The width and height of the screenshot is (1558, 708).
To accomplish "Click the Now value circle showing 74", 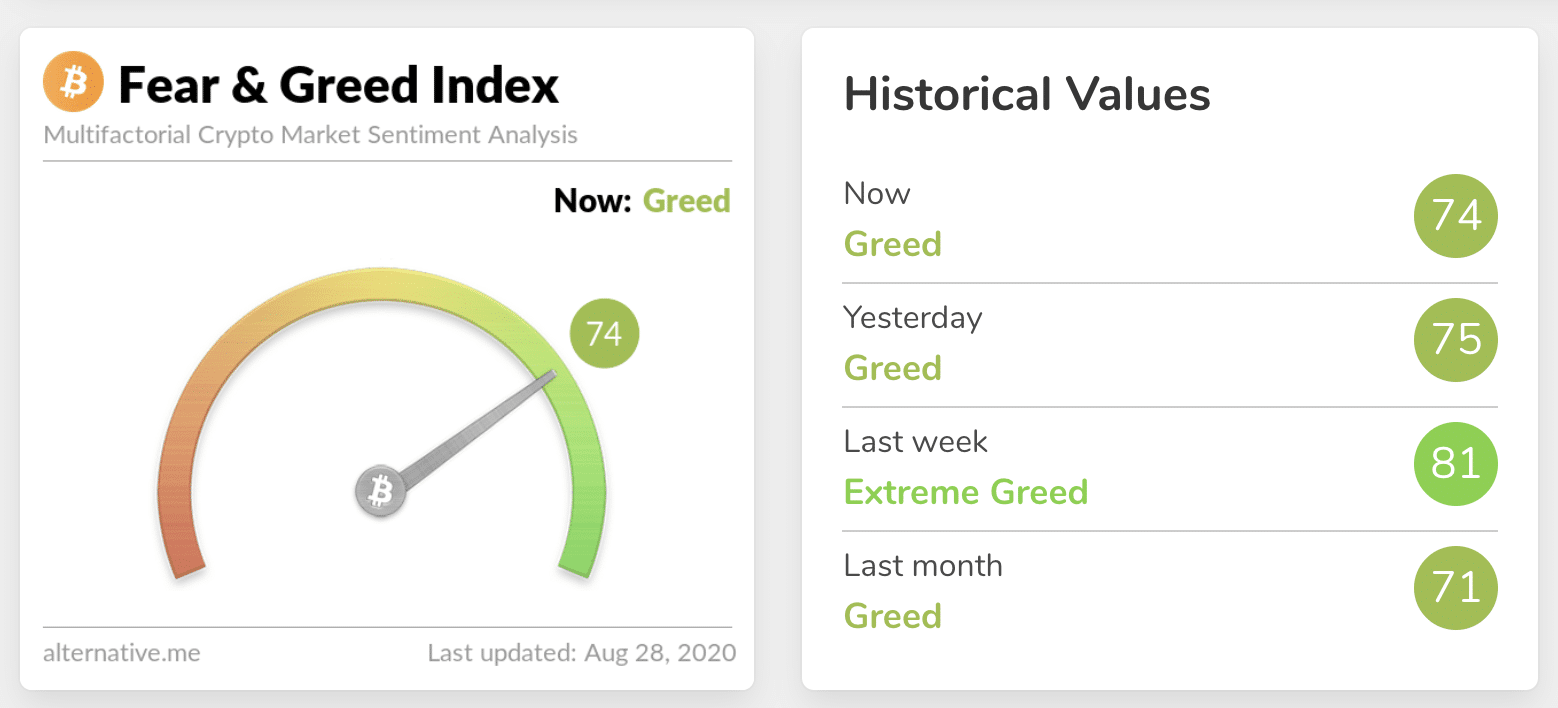I will (x=1455, y=216).
